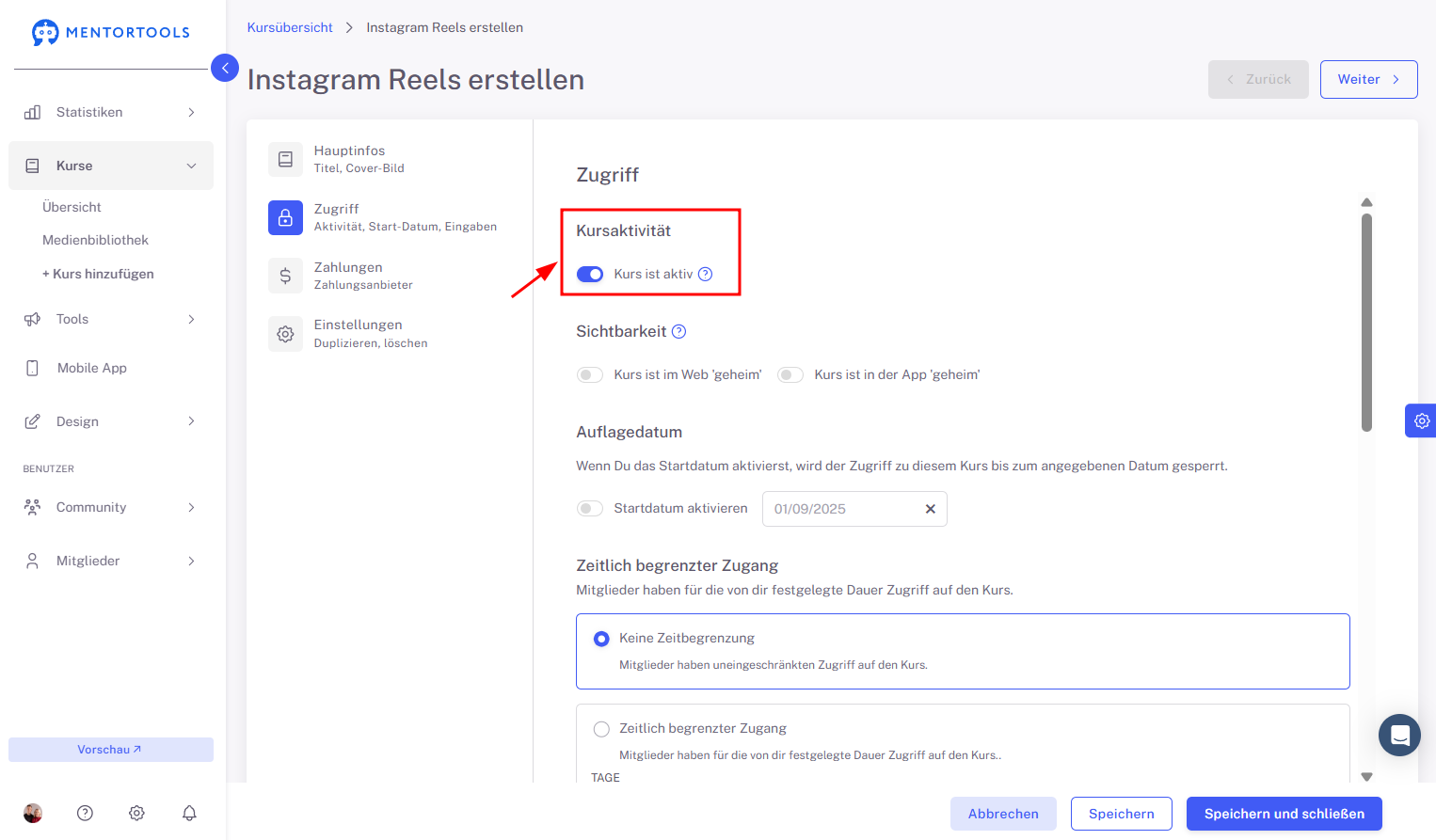The width and height of the screenshot is (1436, 840).
Task: Open the chat support bubble
Action: tap(1399, 735)
